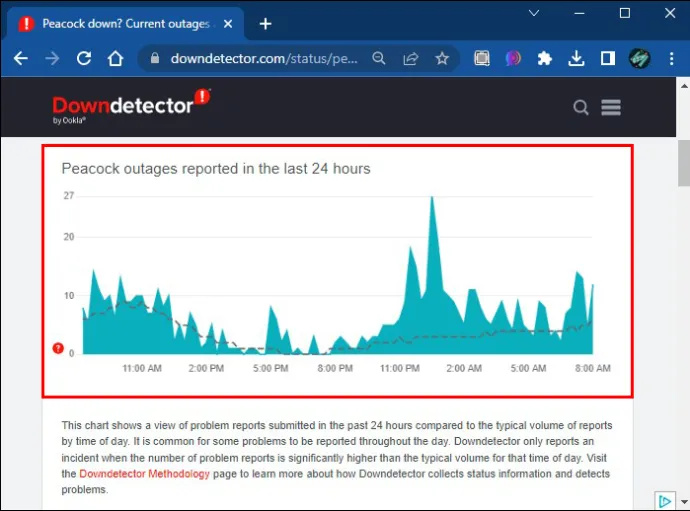Go back to the previous page
Image resolution: width=690 pixels, height=511 pixels.
click(21, 58)
